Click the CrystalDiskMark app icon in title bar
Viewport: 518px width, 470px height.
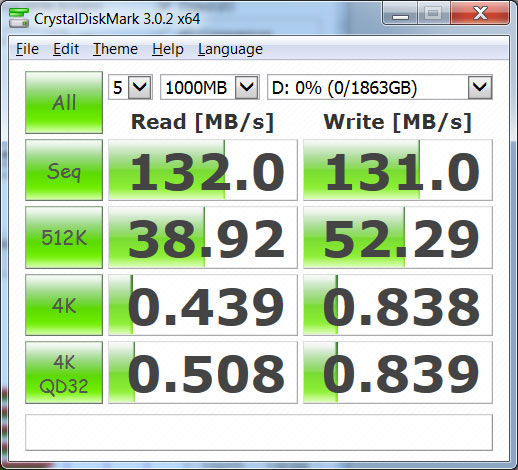click(19, 18)
